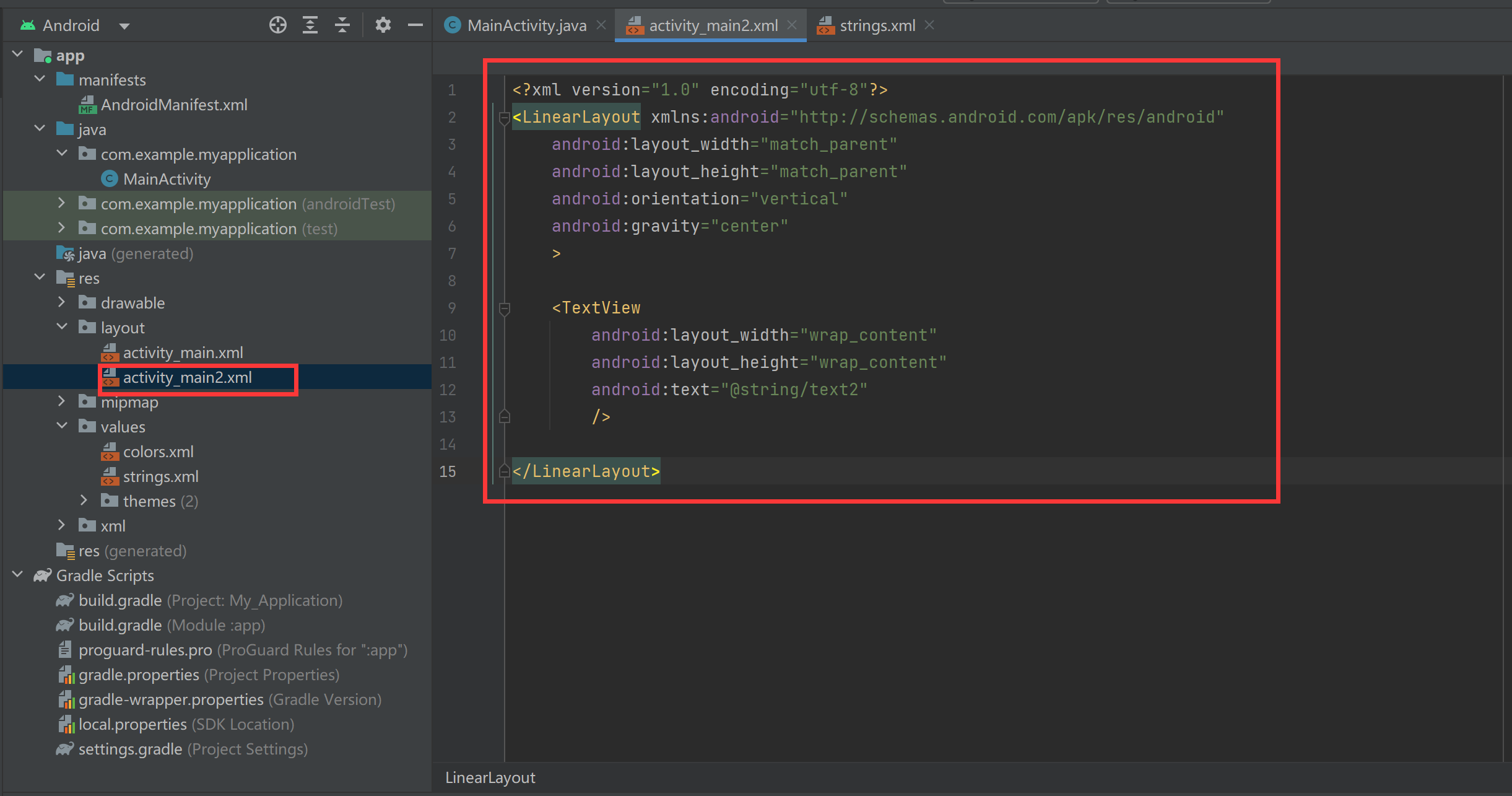Image resolution: width=1512 pixels, height=796 pixels.
Task: Switch to the strings.xml editor tab
Action: (x=877, y=25)
